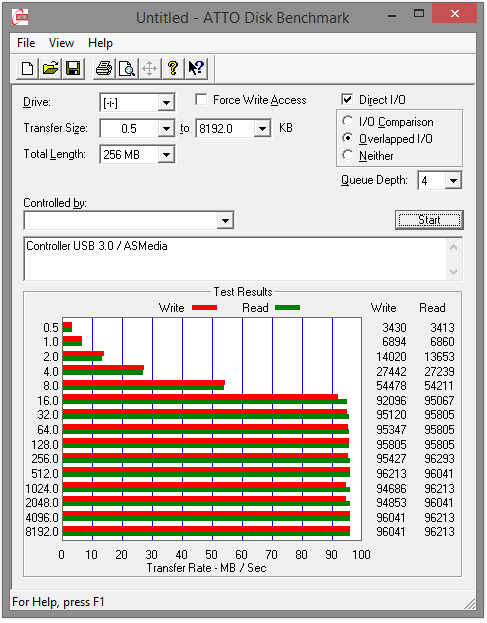
Task: Click write value 3430 in results
Action: 394,328
